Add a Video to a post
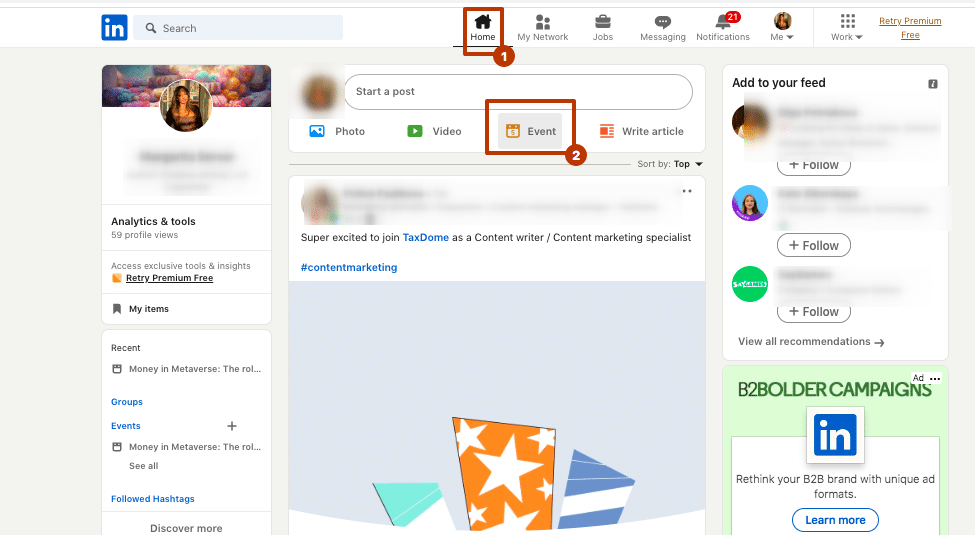This screenshot has width=975, height=535. (x=434, y=131)
